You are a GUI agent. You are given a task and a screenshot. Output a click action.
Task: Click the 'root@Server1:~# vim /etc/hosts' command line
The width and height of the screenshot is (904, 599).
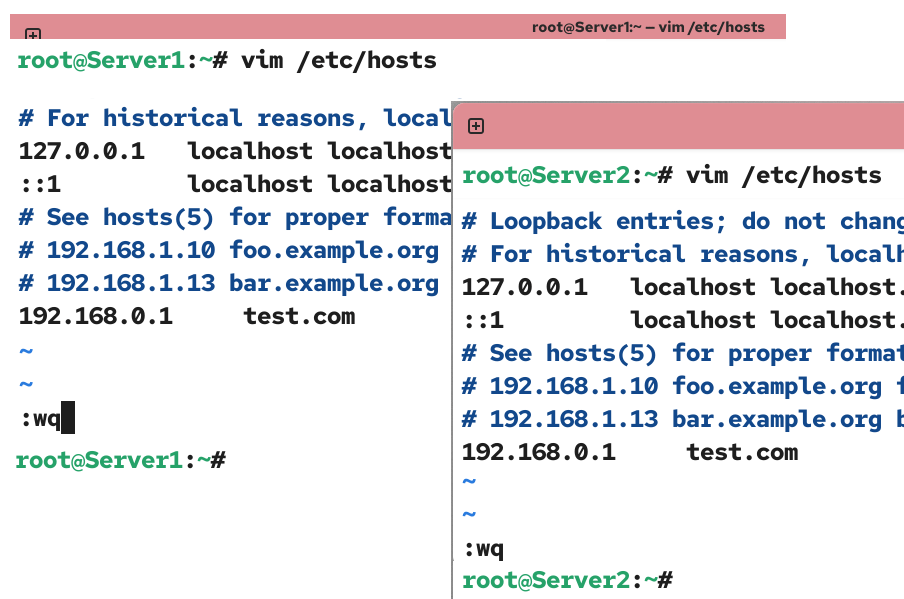point(227,61)
